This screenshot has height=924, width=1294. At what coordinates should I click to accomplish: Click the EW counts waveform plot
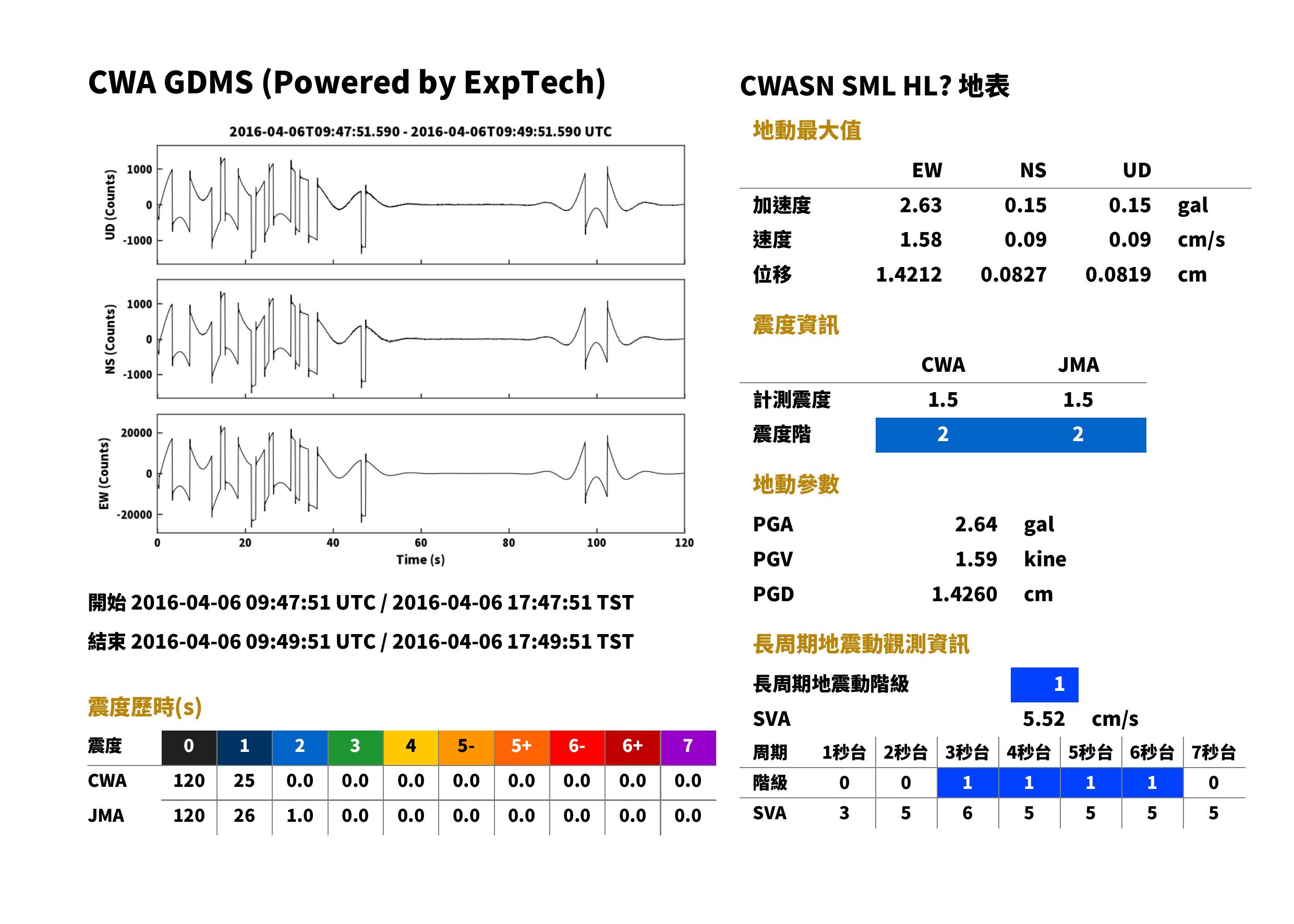point(420,473)
